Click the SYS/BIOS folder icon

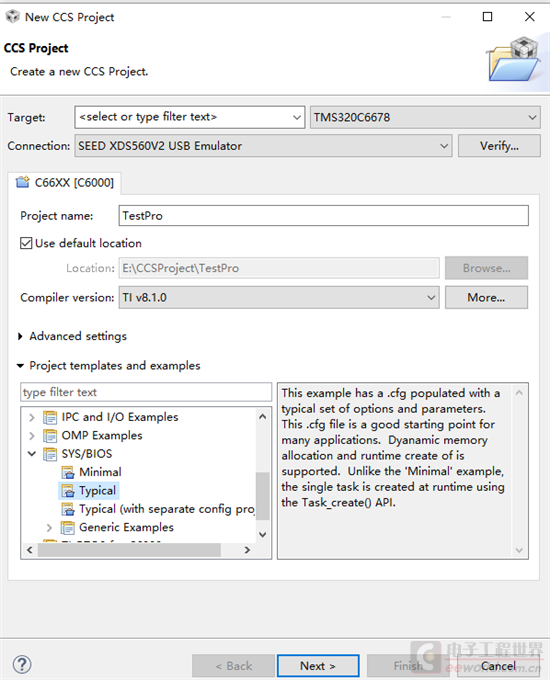point(50,454)
